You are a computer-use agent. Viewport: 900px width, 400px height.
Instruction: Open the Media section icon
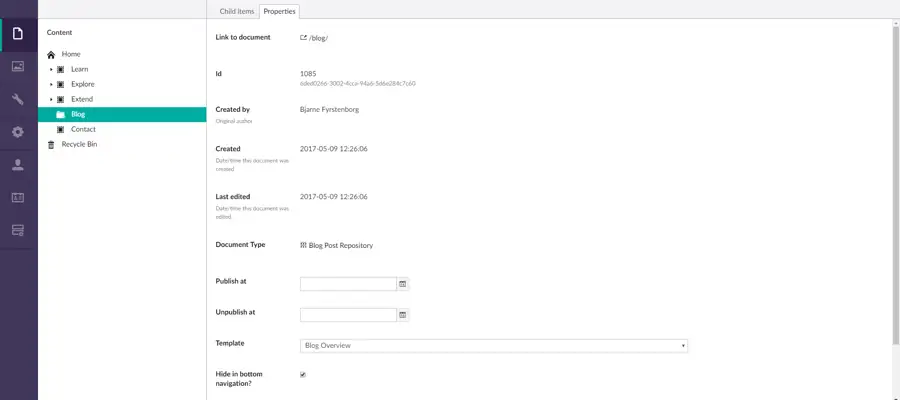(18, 67)
